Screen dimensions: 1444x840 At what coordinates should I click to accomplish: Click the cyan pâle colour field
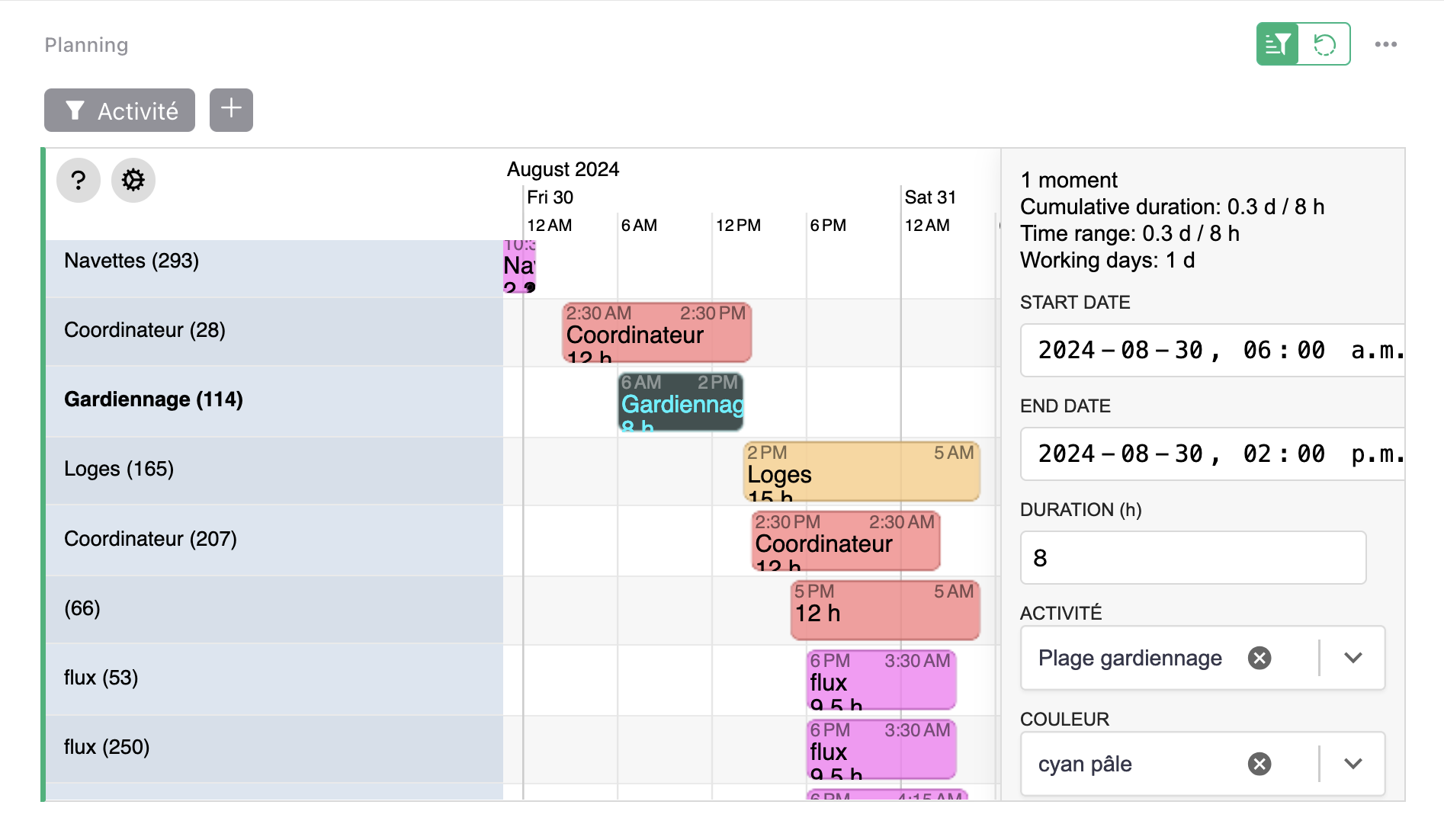pos(1144,763)
